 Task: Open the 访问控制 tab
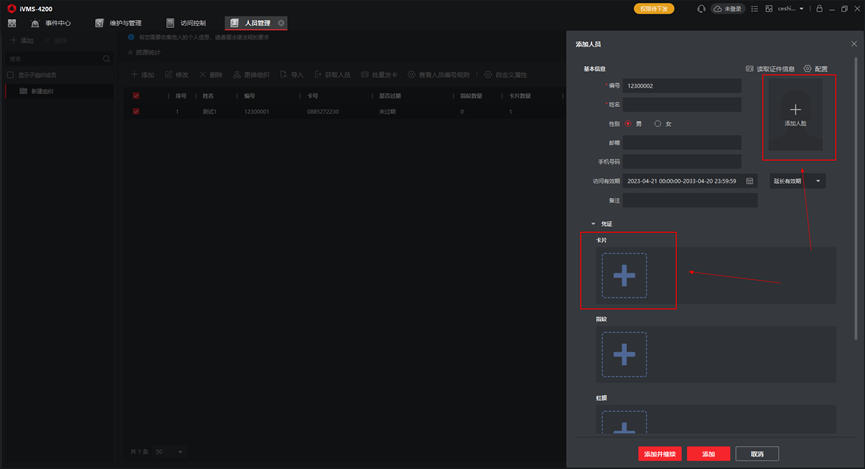(x=186, y=23)
